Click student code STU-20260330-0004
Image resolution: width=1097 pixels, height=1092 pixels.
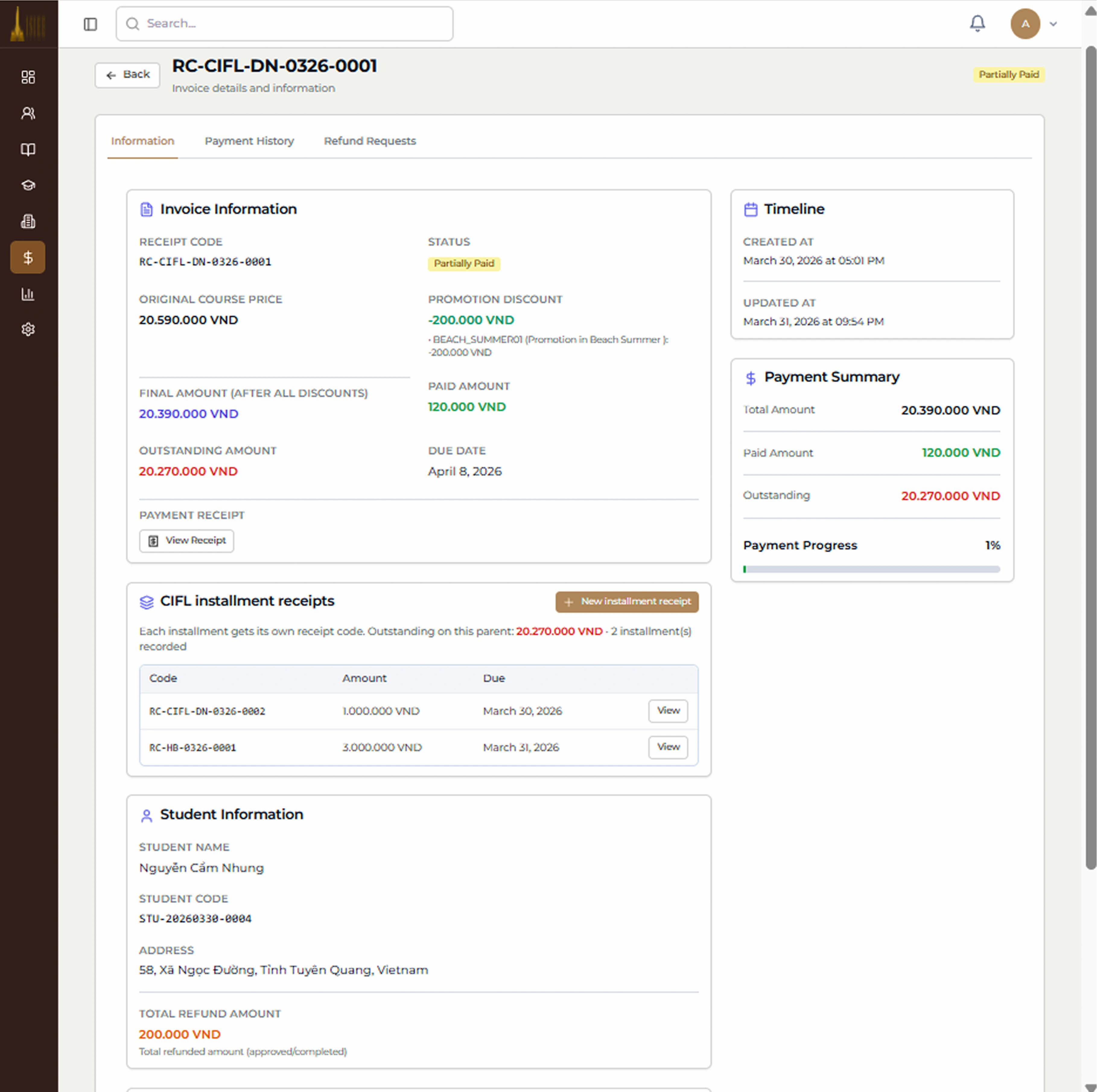(195, 919)
